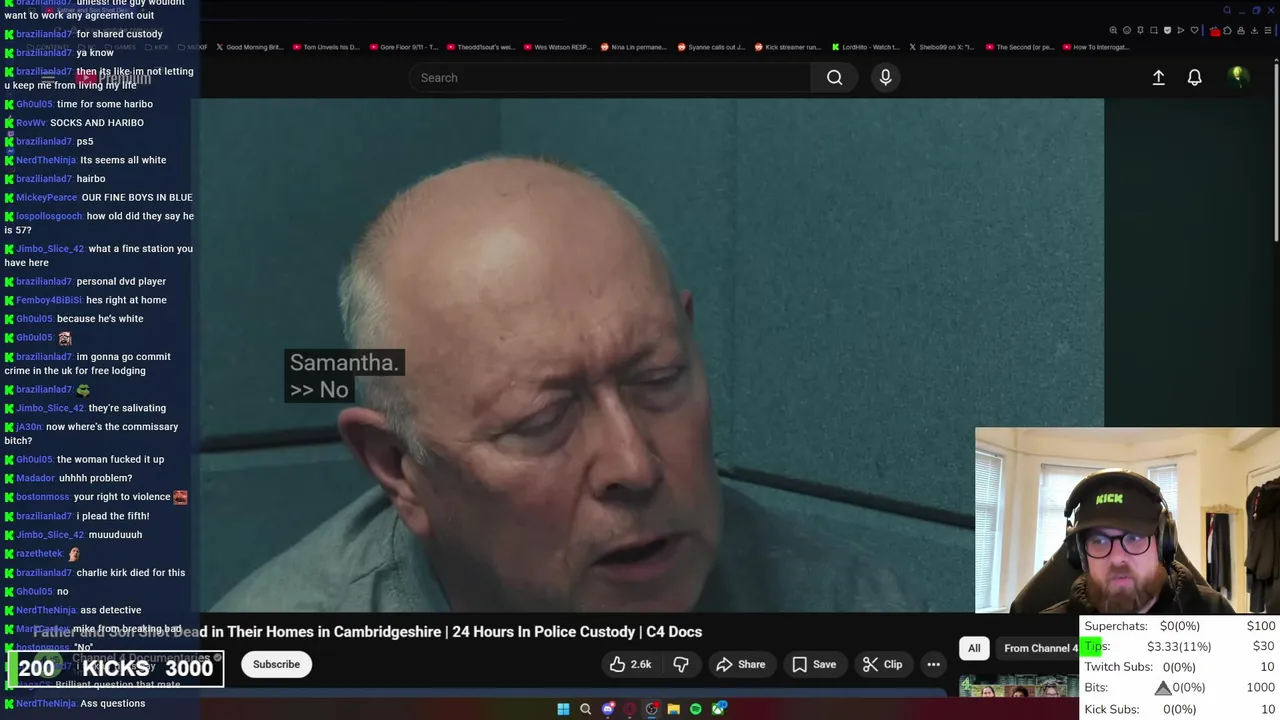Image resolution: width=1280 pixels, height=720 pixels.
Task: Open the Tom Unveils his D... bookmark
Action: pyautogui.click(x=326, y=47)
